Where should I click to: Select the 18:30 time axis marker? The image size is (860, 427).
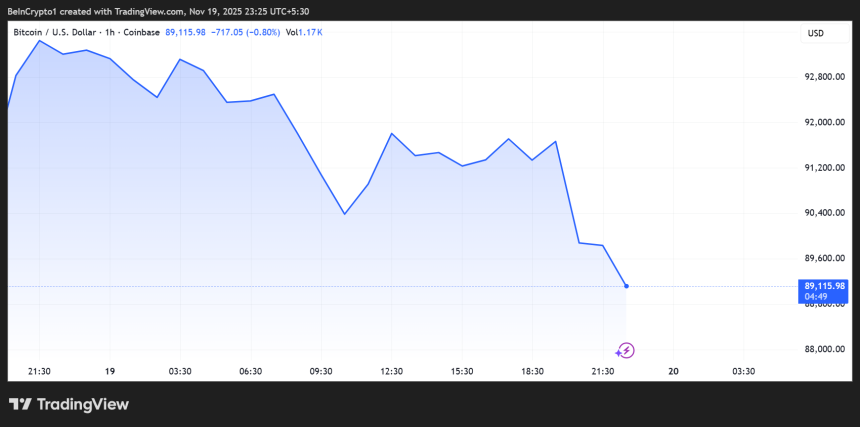pyautogui.click(x=532, y=371)
